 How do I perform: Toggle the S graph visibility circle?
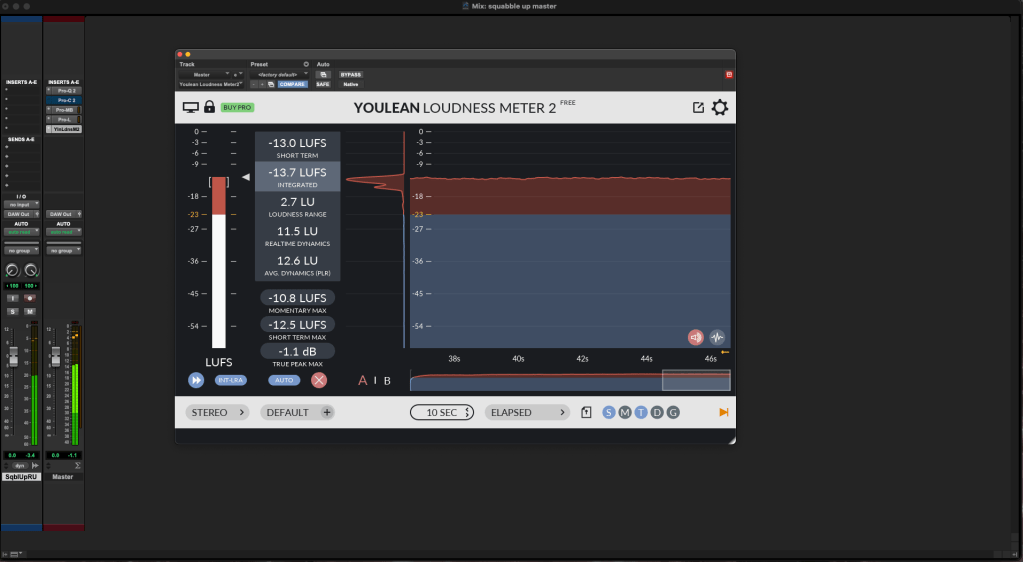pos(609,412)
